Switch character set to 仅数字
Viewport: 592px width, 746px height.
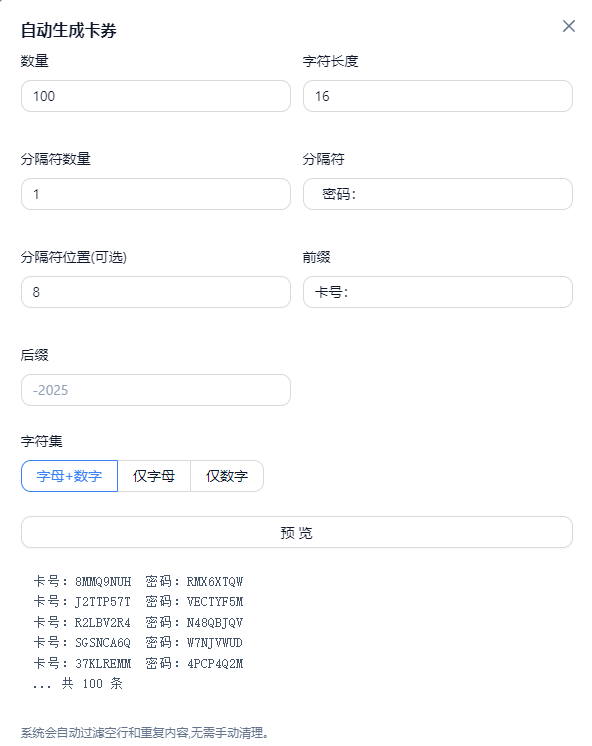pos(227,476)
